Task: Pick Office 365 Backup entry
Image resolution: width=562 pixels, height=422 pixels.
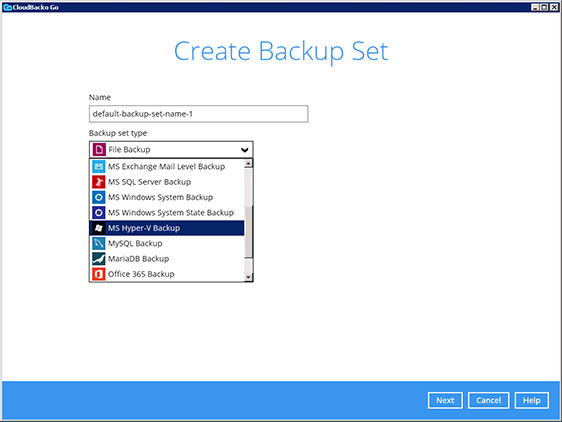Action: [x=167, y=274]
